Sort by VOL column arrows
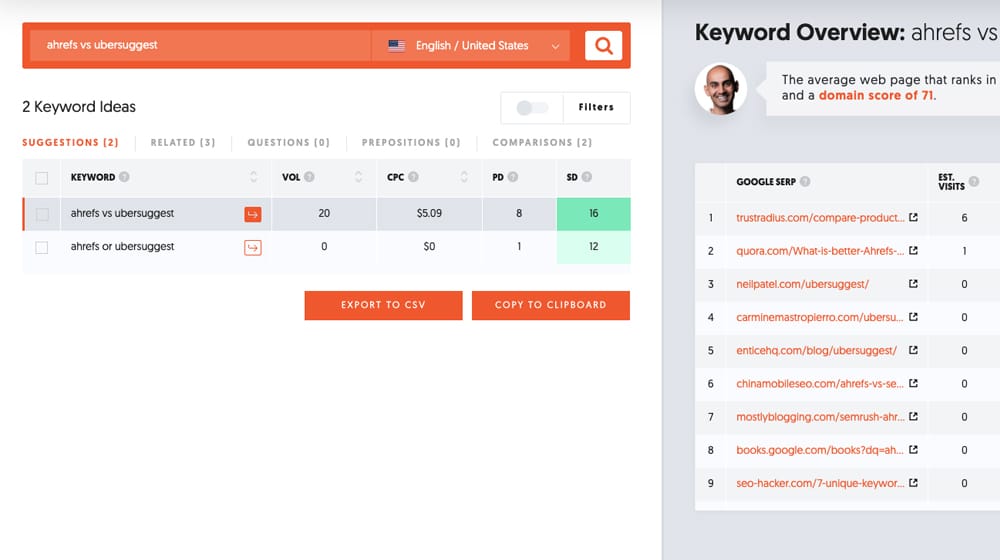This screenshot has height=560, width=1000. click(358, 177)
